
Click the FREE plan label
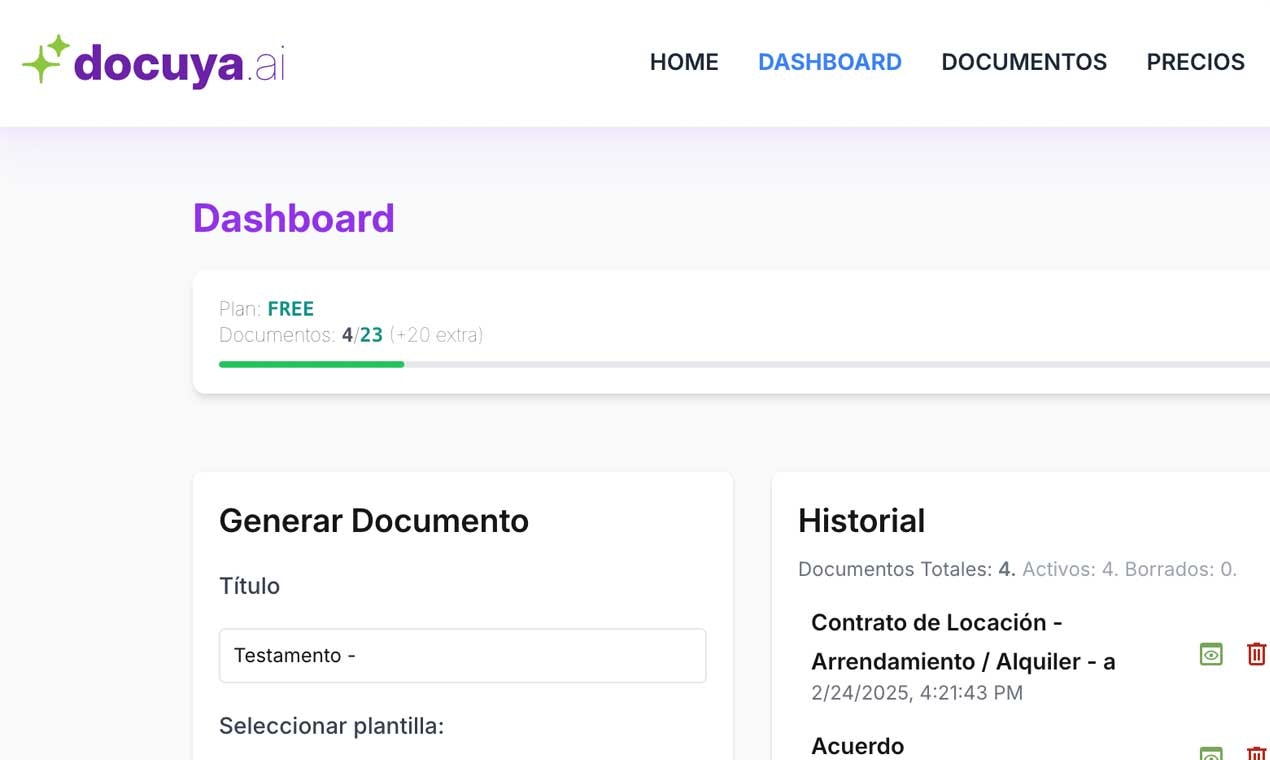(291, 309)
